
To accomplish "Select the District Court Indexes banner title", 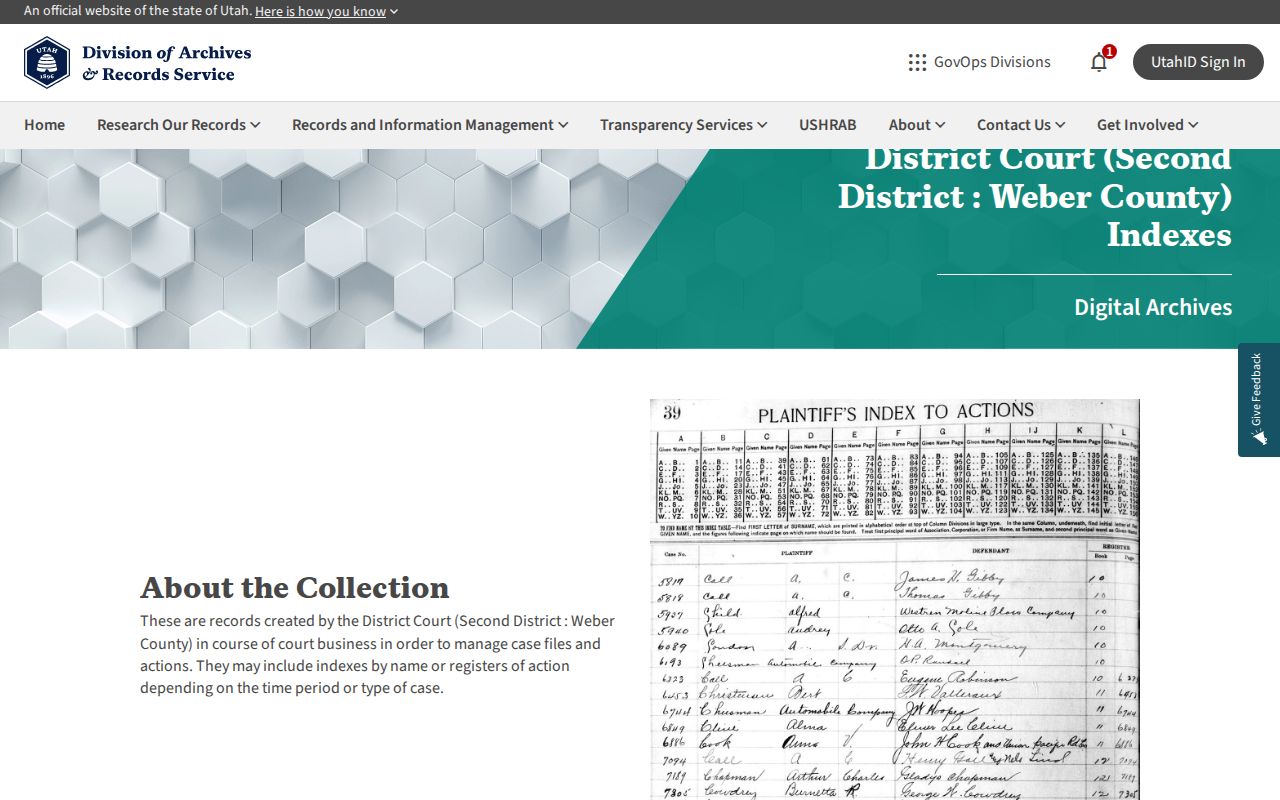I will point(1035,197).
